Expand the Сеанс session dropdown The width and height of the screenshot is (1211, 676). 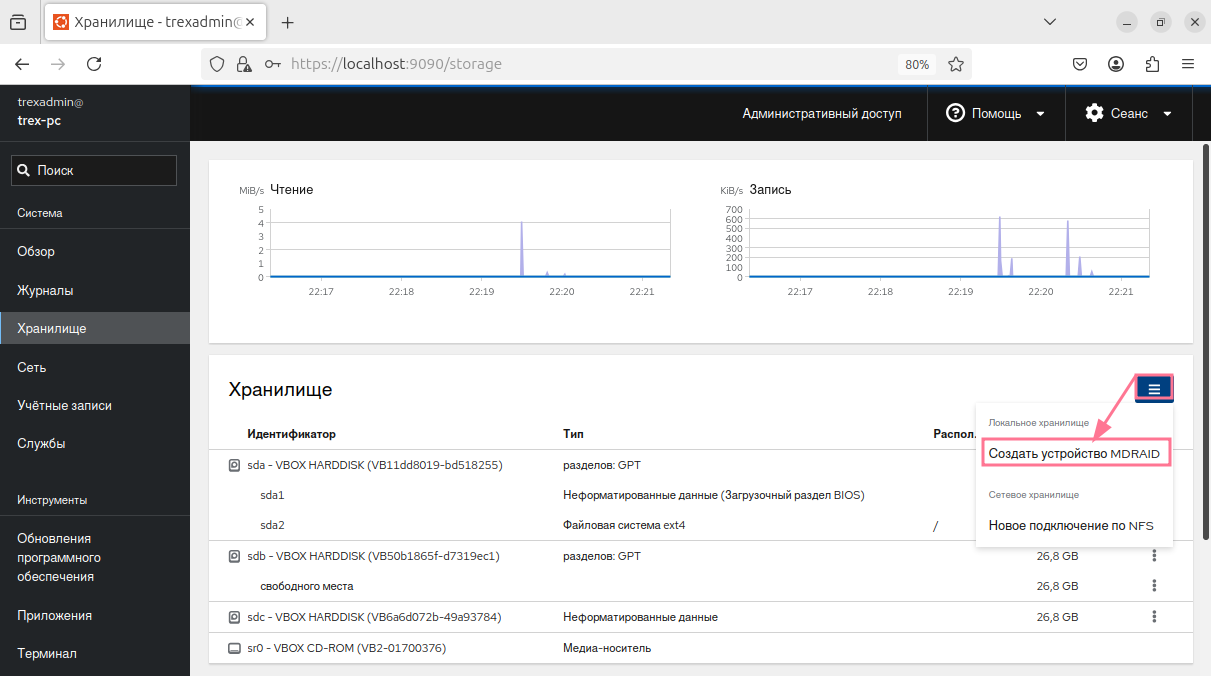click(x=1128, y=114)
